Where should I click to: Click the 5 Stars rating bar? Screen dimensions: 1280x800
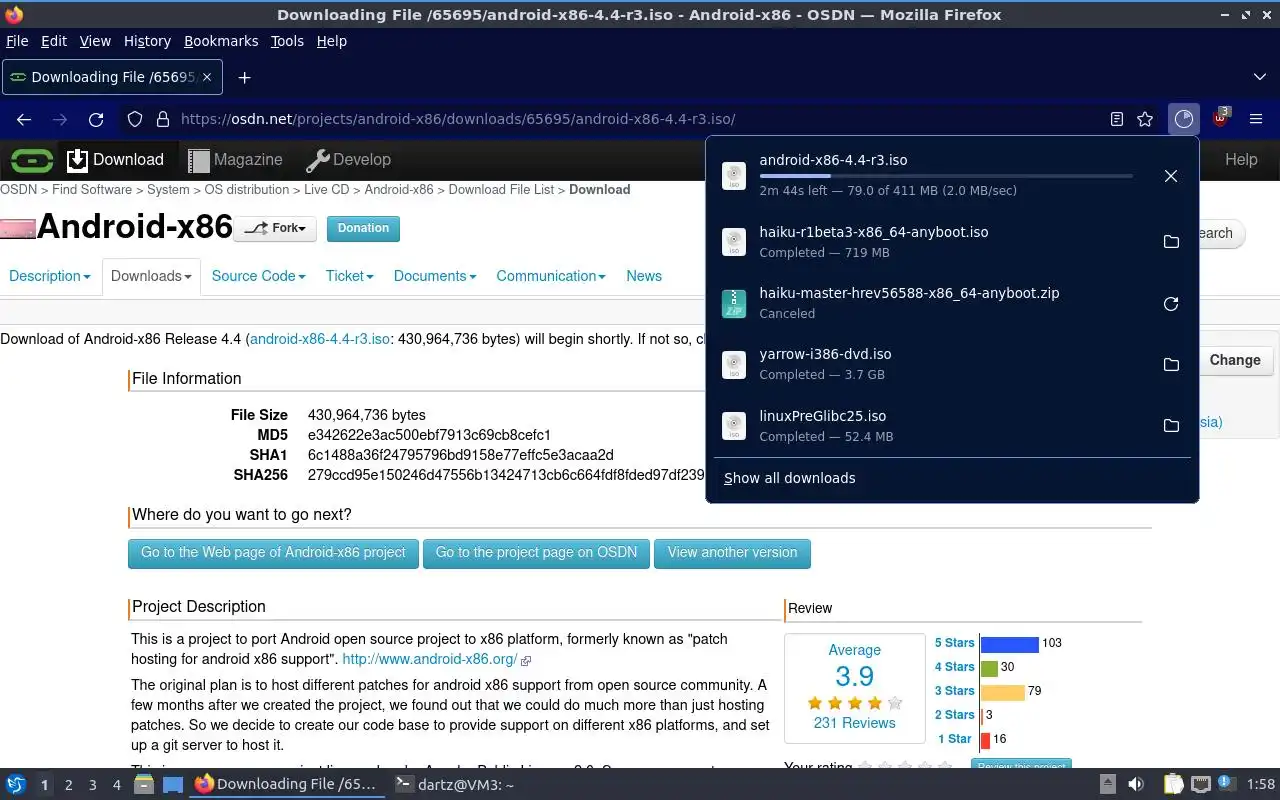(x=1010, y=644)
